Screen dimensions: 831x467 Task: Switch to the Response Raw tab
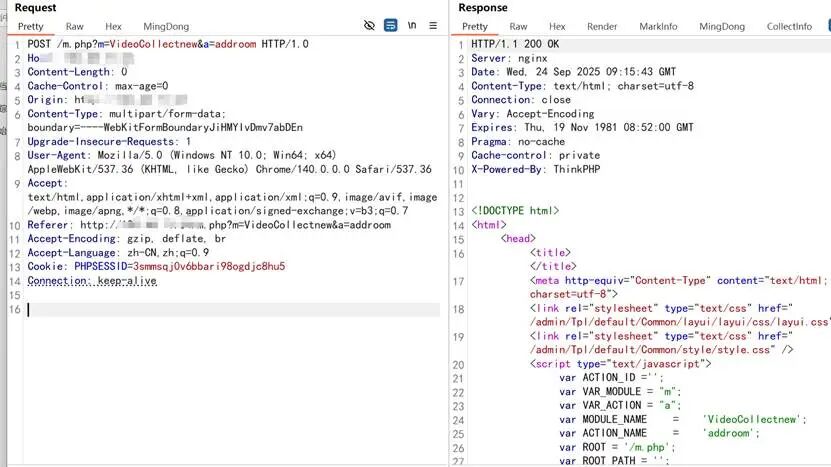[518, 27]
